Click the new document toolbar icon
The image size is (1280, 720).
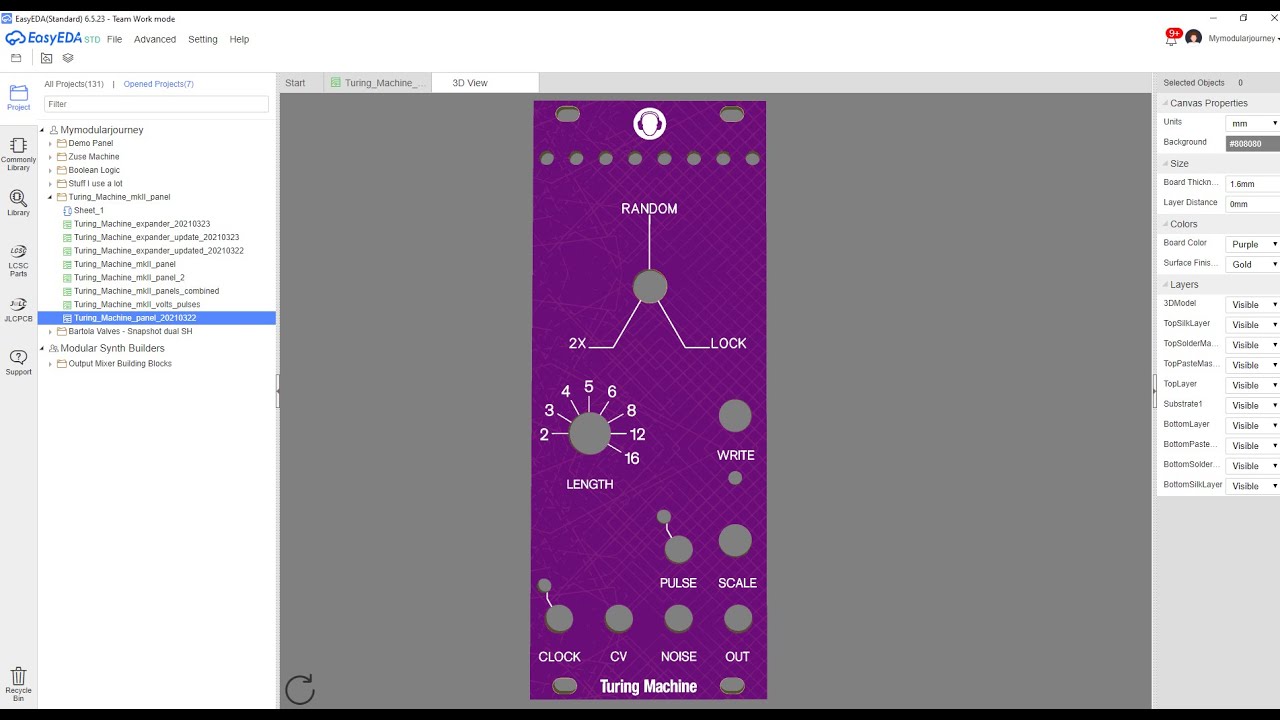pyautogui.click(x=16, y=58)
